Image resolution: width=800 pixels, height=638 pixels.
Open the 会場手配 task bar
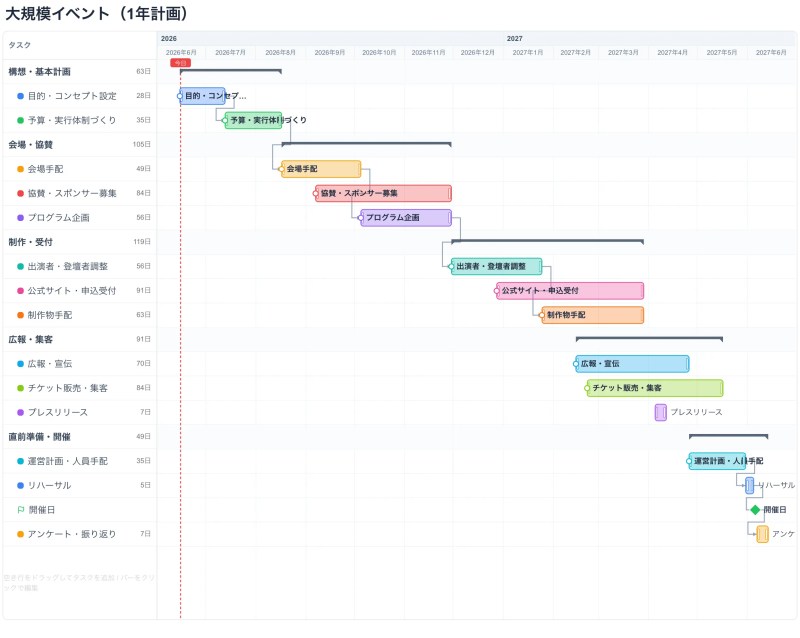tap(321, 169)
